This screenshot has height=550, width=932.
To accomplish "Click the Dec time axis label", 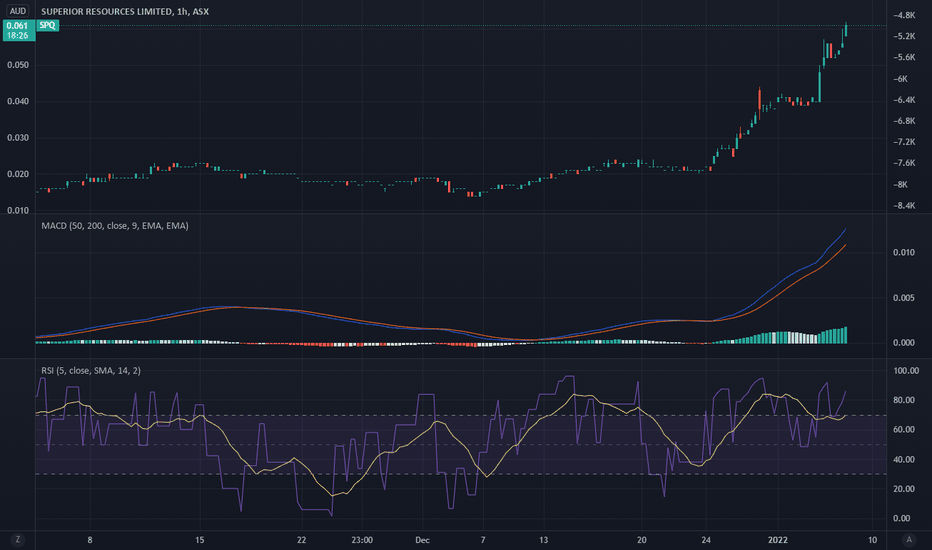I will click(422, 540).
